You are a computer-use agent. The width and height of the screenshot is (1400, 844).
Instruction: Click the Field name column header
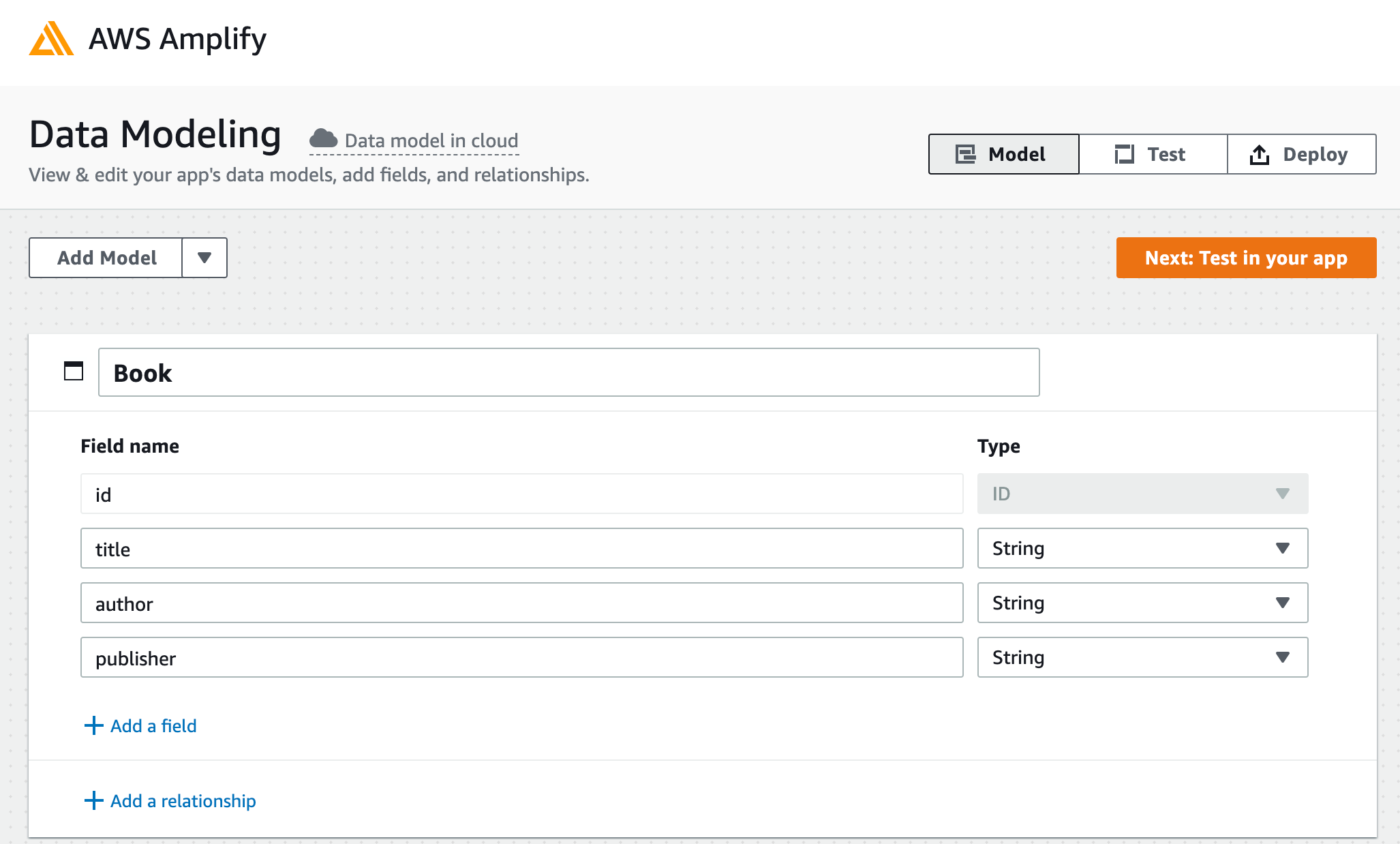coord(130,446)
